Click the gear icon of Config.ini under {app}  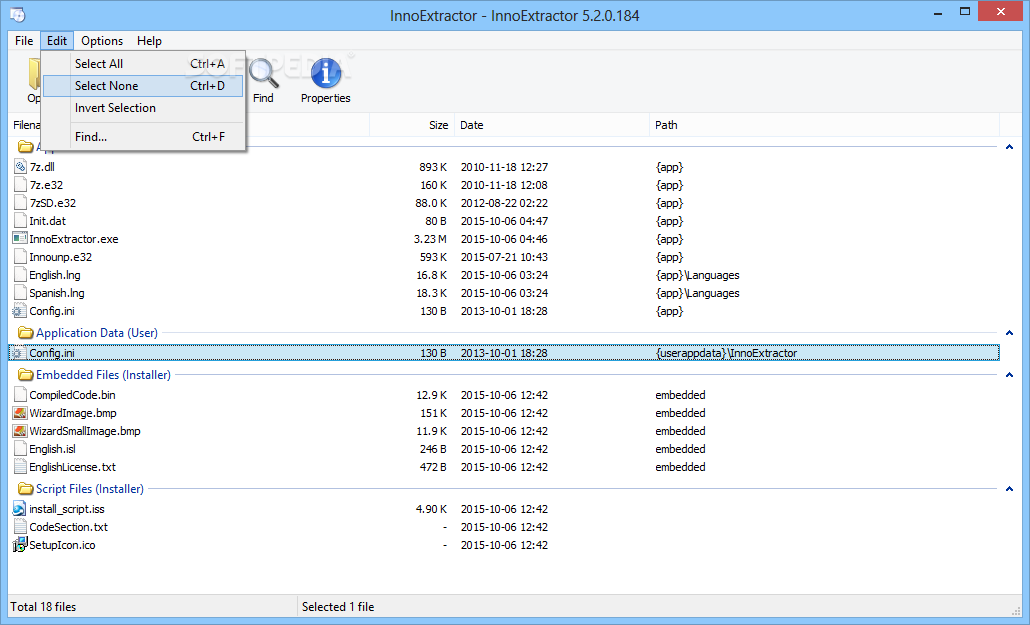(x=19, y=311)
